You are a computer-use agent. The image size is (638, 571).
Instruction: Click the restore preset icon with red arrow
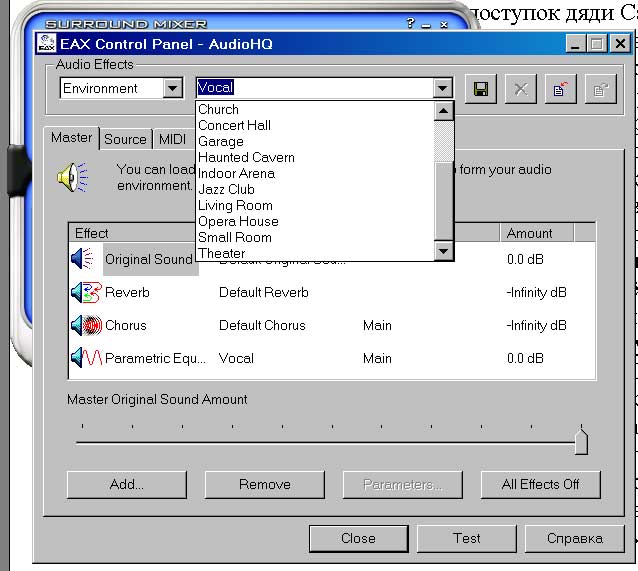559,89
